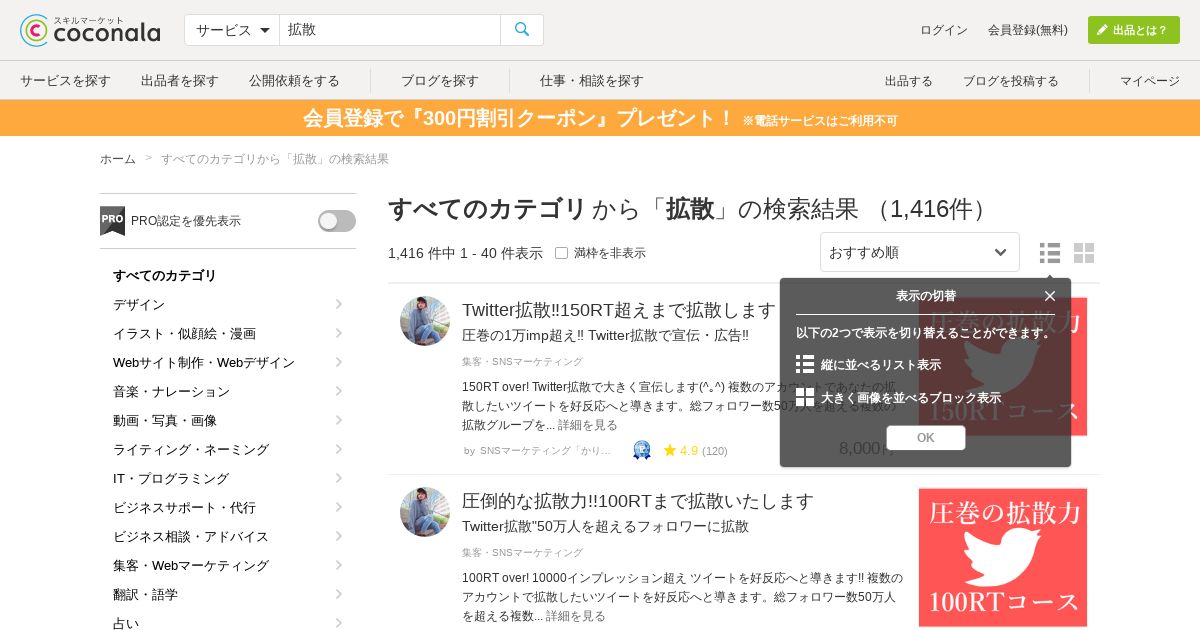Click seller name SNSマーケティング「かり...
This screenshot has height=630, width=1200.
[x=545, y=451]
